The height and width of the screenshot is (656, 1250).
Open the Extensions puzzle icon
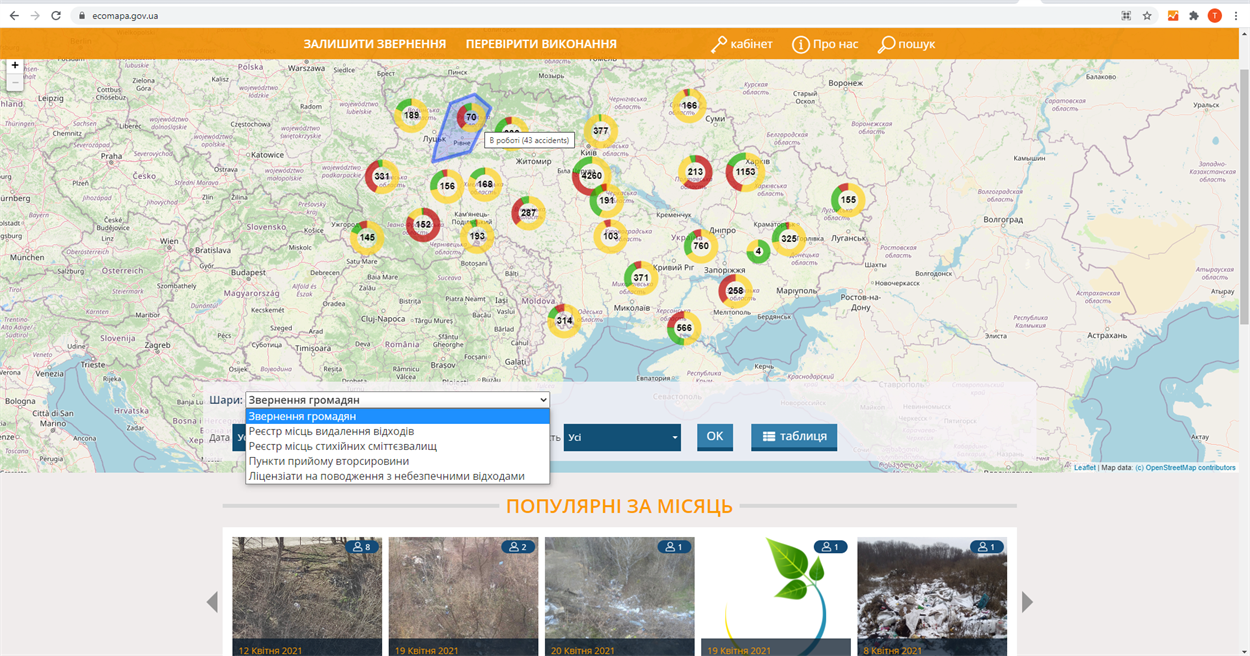pos(1194,16)
